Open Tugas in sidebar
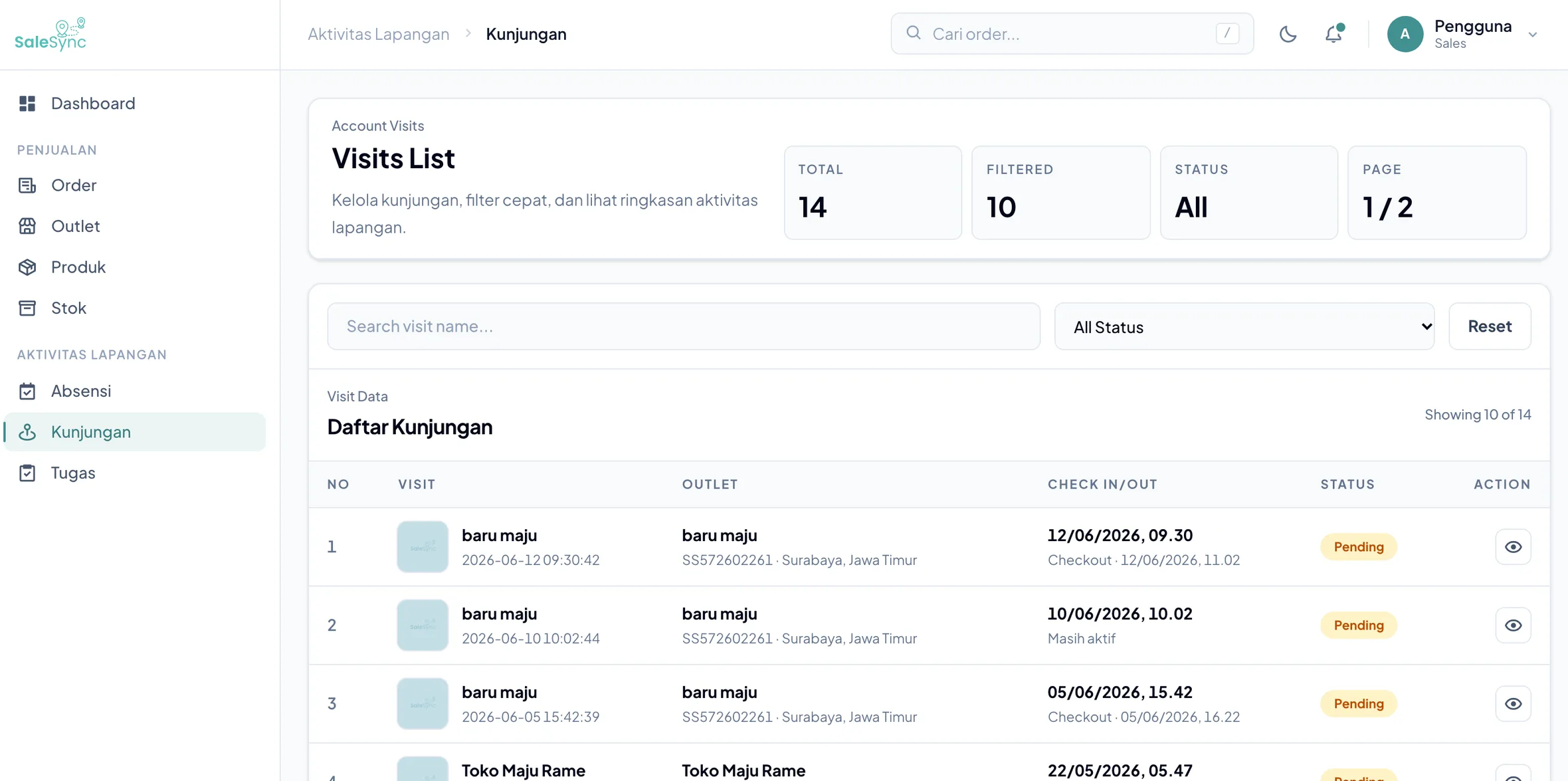The height and width of the screenshot is (781, 1568). (135, 473)
